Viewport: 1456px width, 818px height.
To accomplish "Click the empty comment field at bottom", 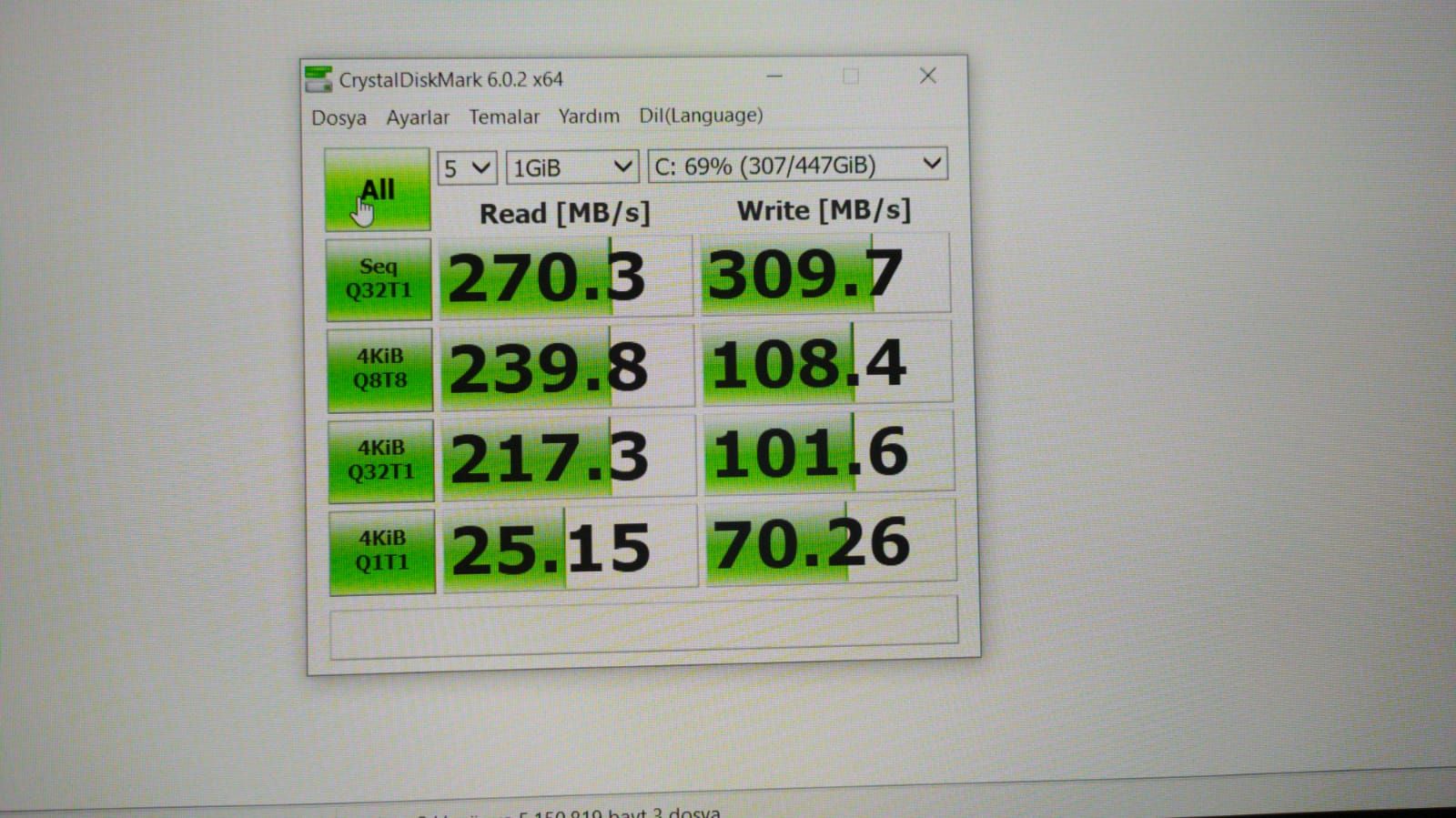I will [x=644, y=626].
